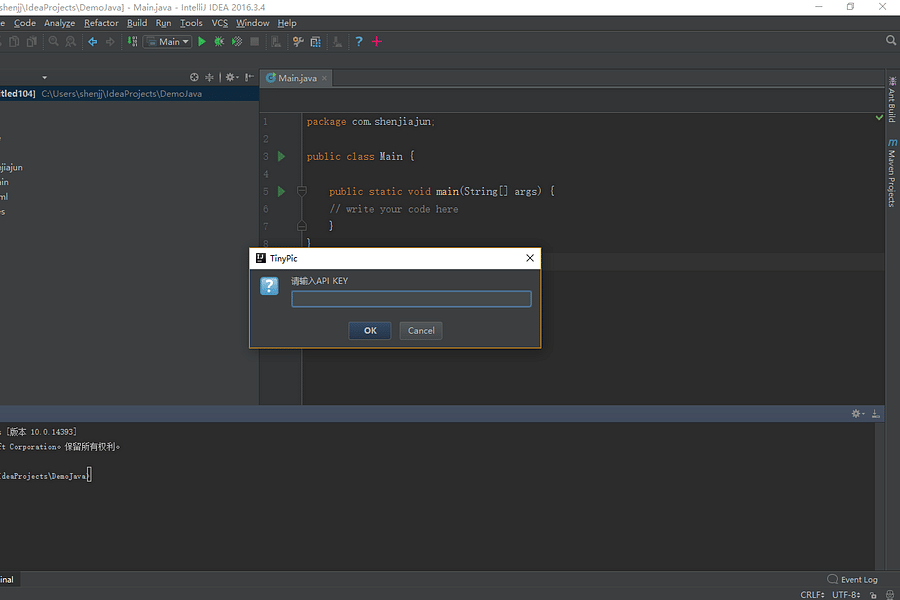Start debugging with the Debug bug icon
The image size is (900, 600).
point(218,41)
